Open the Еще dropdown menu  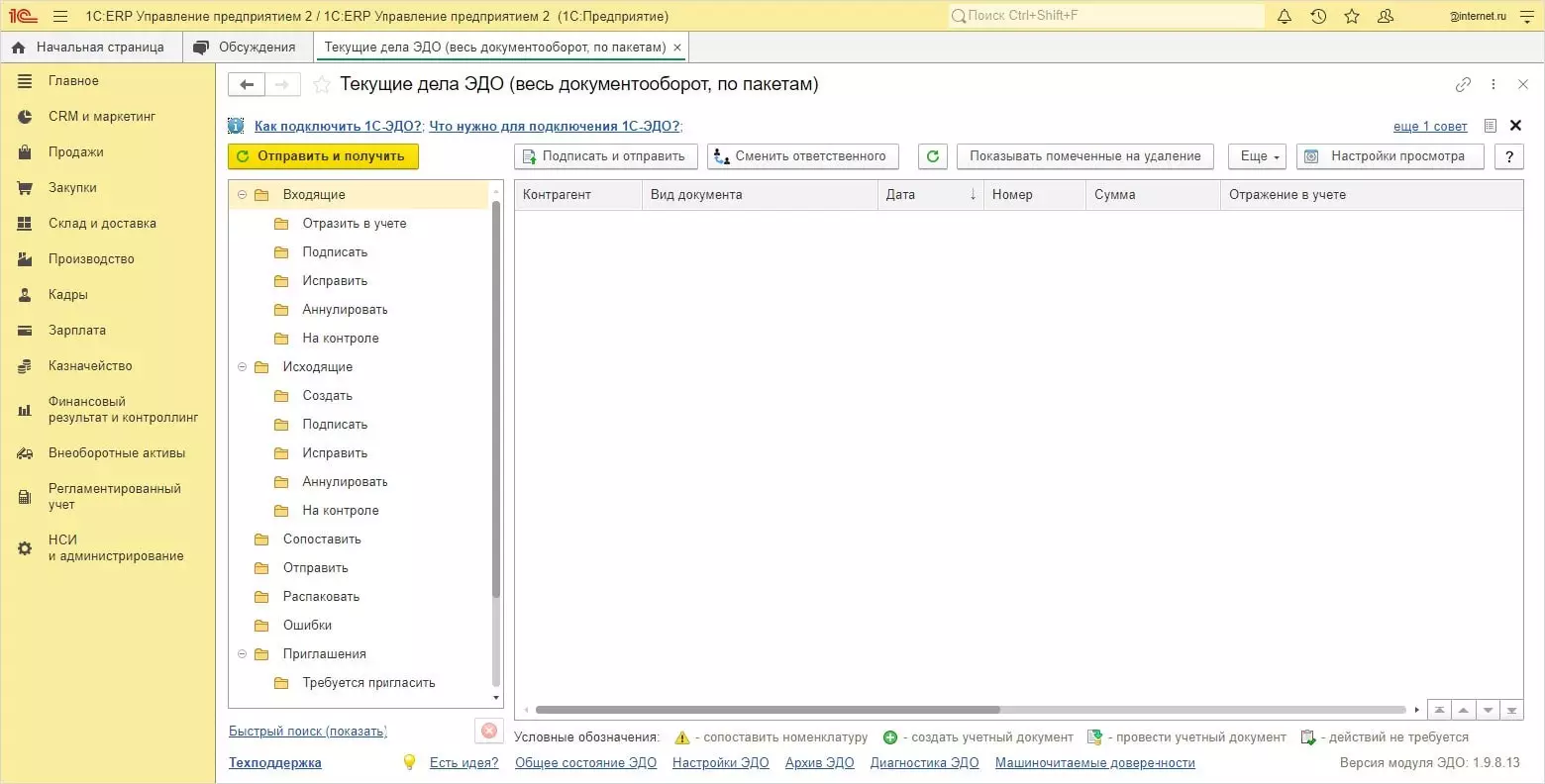(1258, 156)
